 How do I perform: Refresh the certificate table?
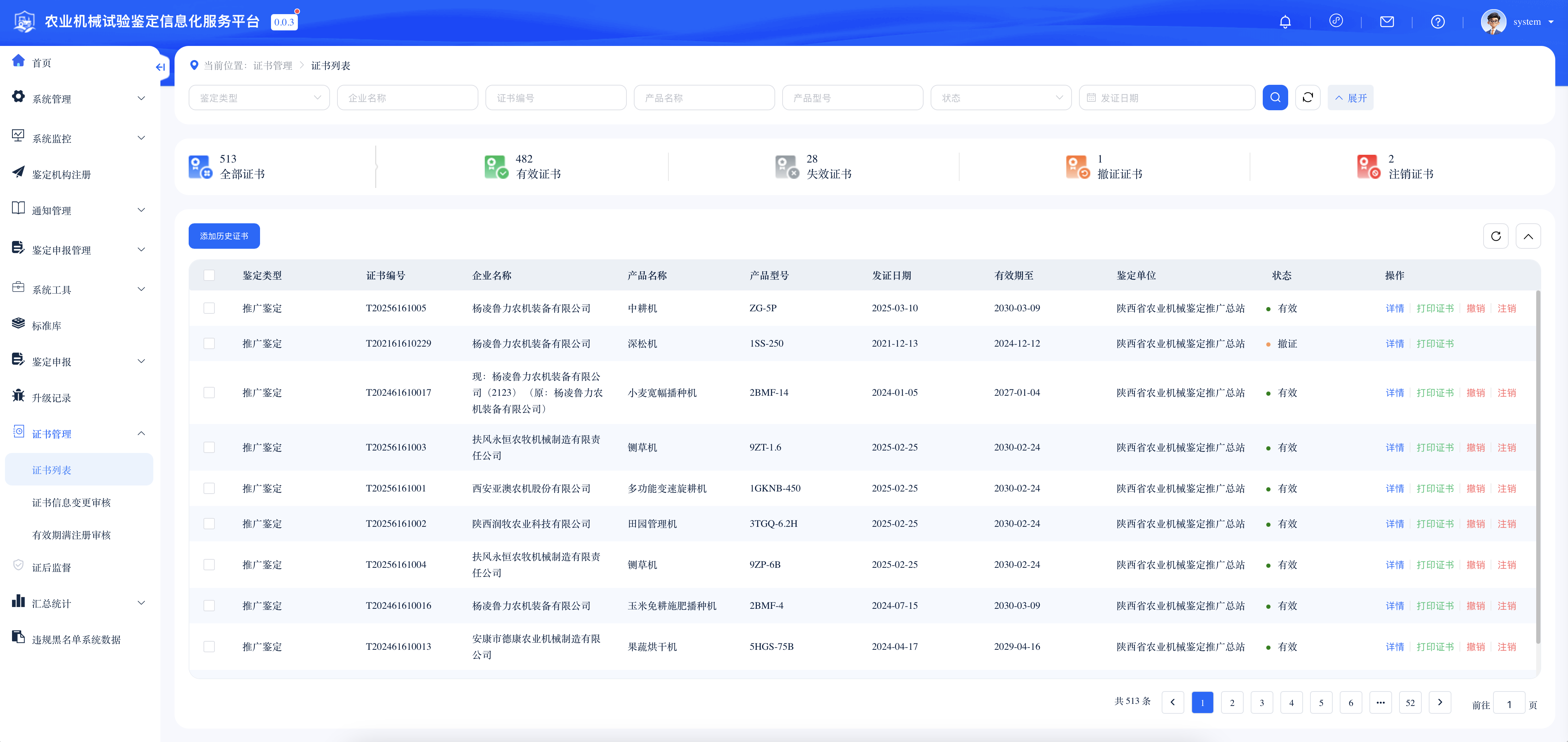1496,236
